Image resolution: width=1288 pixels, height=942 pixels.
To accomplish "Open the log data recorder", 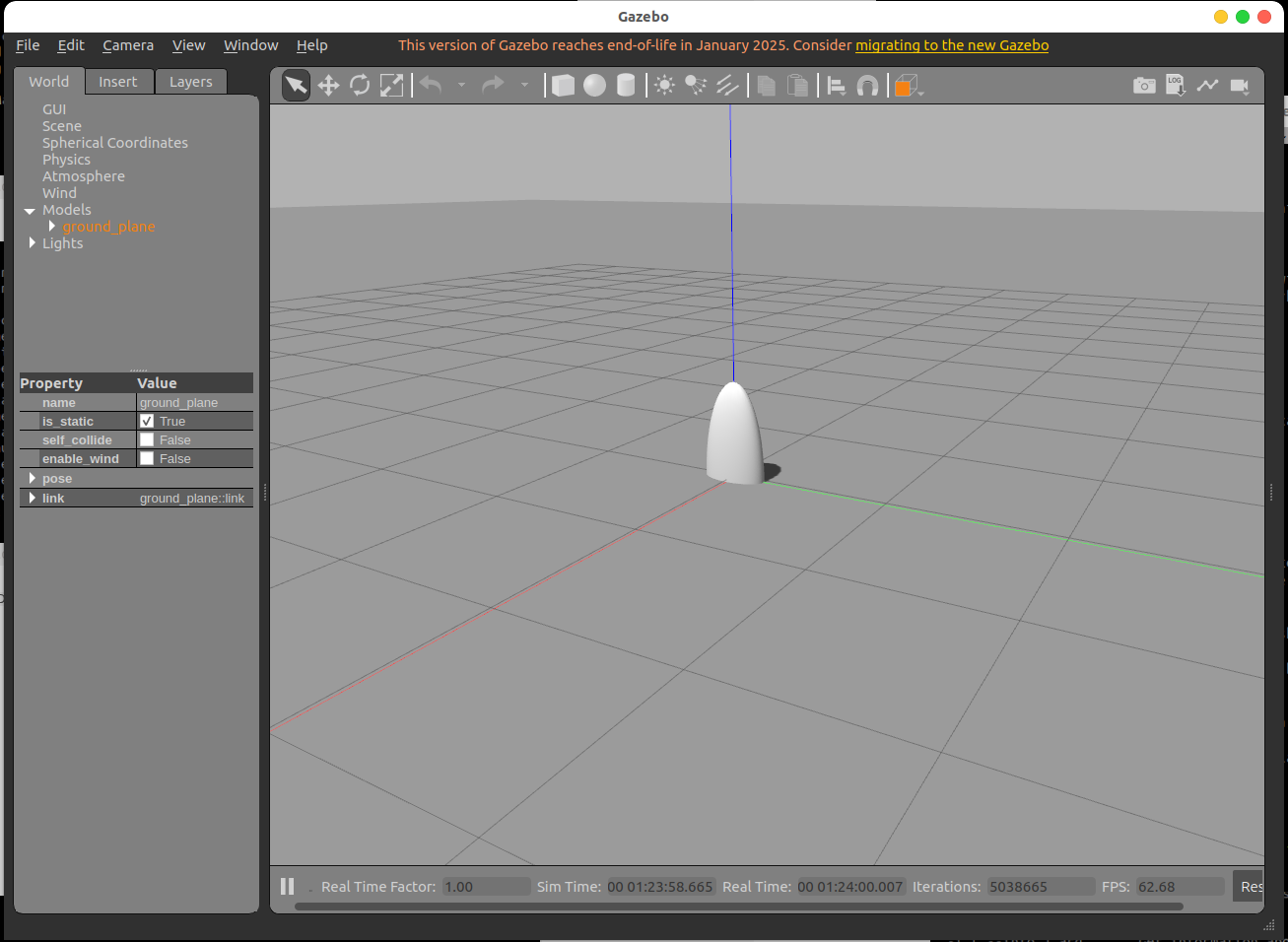I will (x=1176, y=85).
